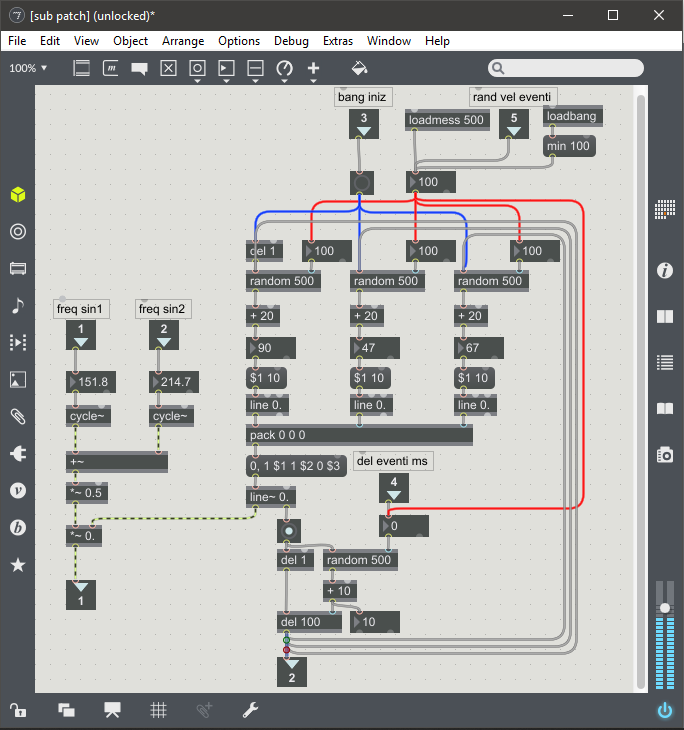Toggle audio power button

[x=665, y=710]
